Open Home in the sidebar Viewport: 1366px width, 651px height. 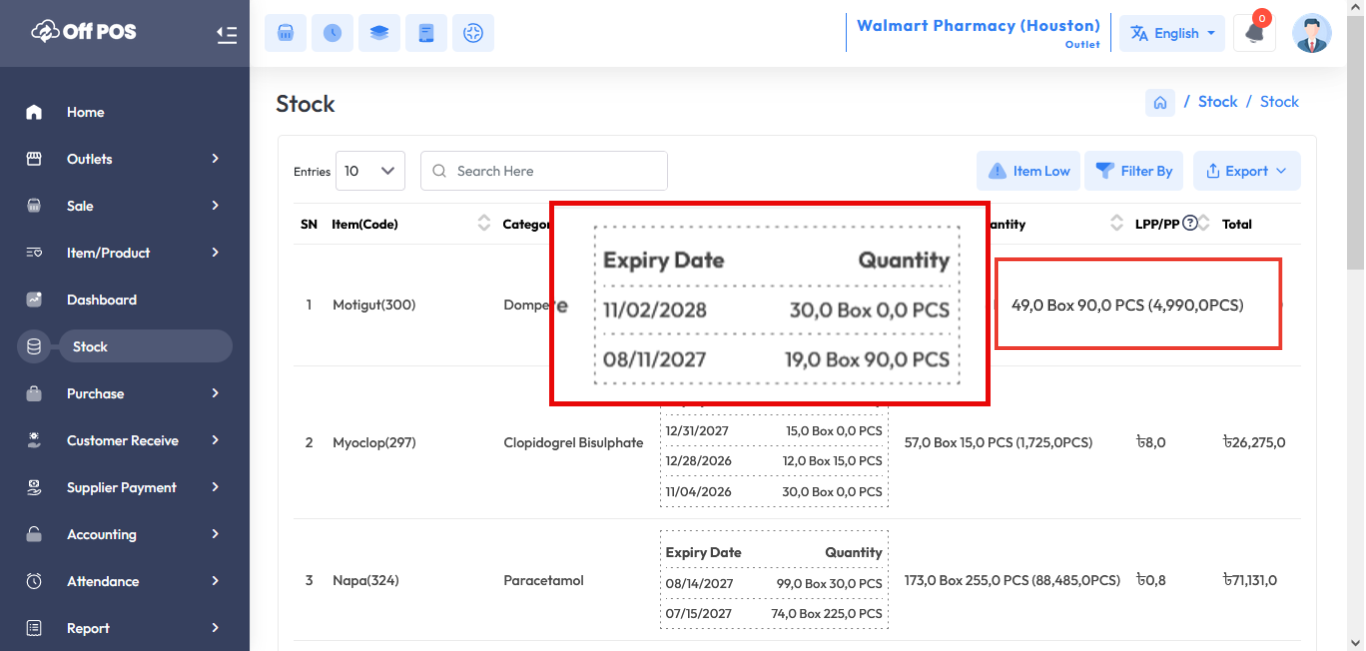point(86,112)
